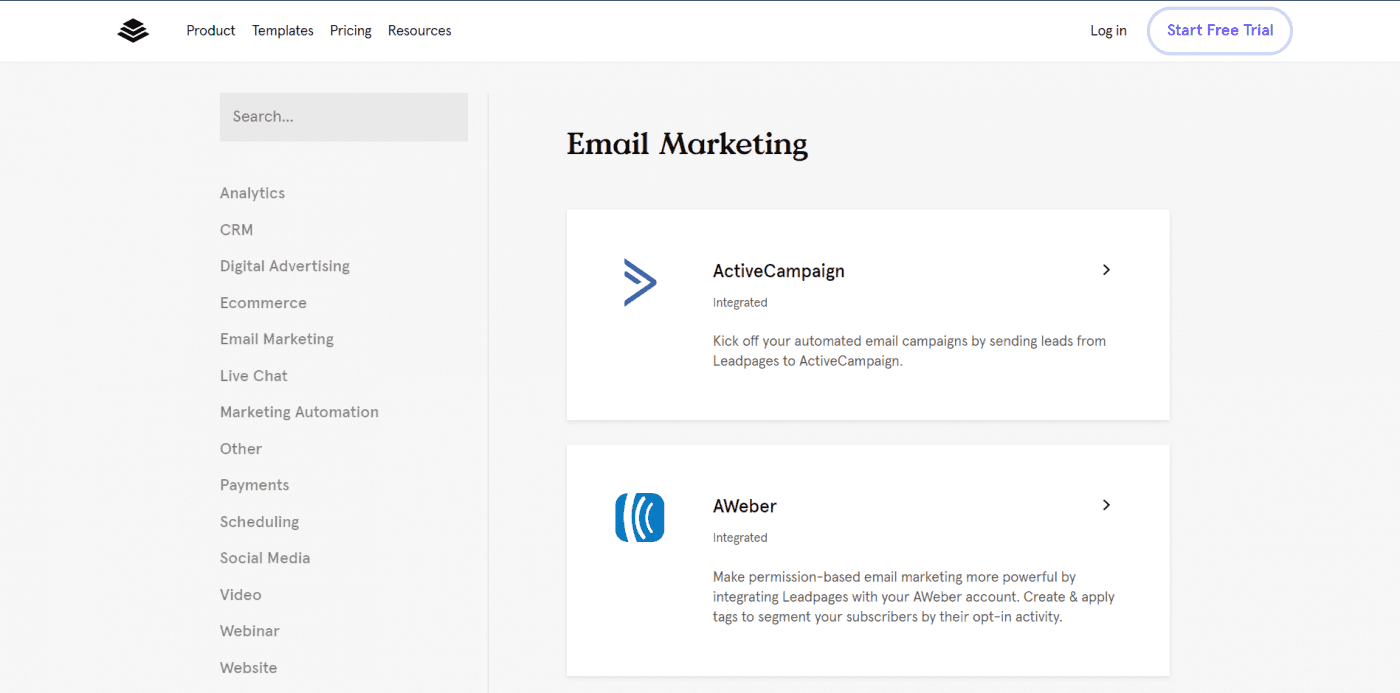The height and width of the screenshot is (693, 1400).
Task: Open the Resources menu
Action: point(420,31)
